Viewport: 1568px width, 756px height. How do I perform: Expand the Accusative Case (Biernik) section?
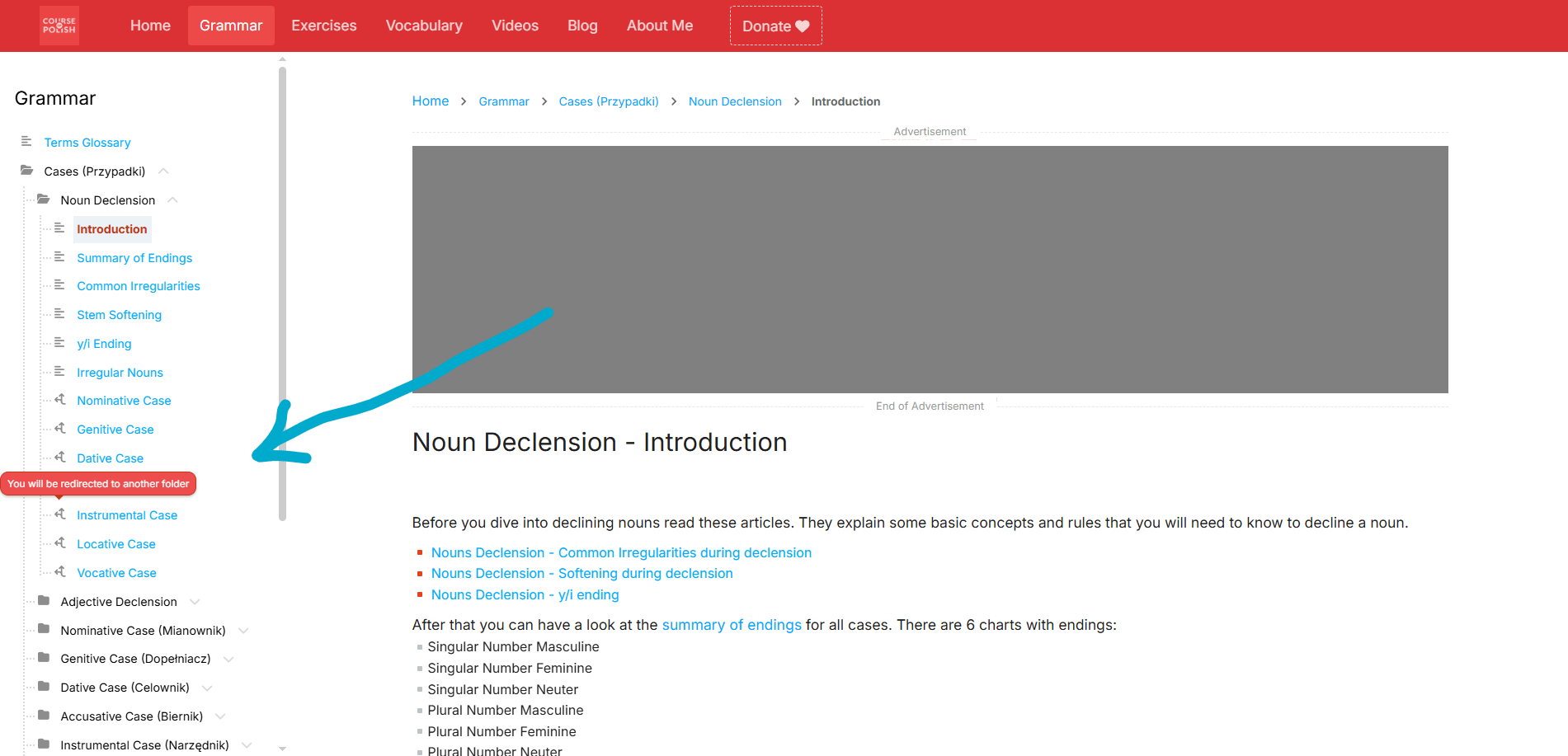(220, 716)
